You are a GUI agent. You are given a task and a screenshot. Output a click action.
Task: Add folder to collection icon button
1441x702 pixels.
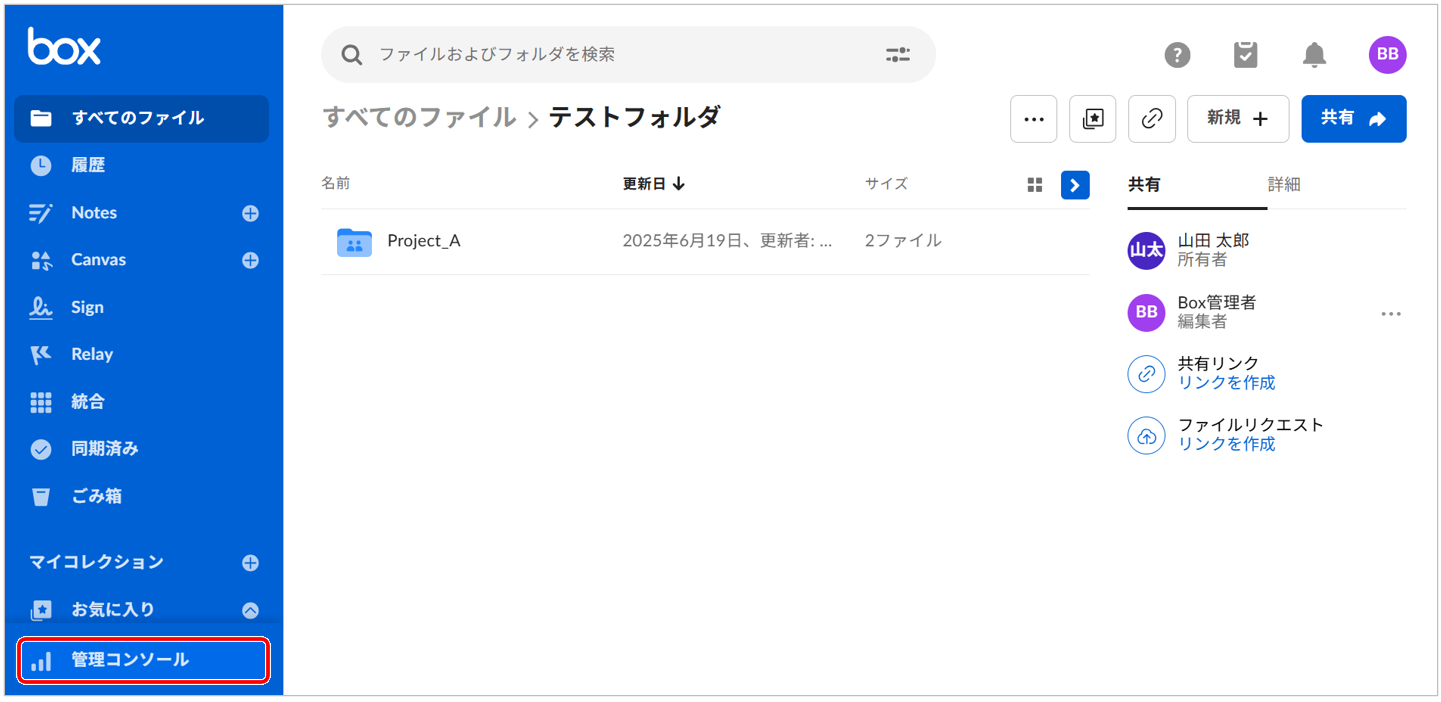click(x=1092, y=119)
